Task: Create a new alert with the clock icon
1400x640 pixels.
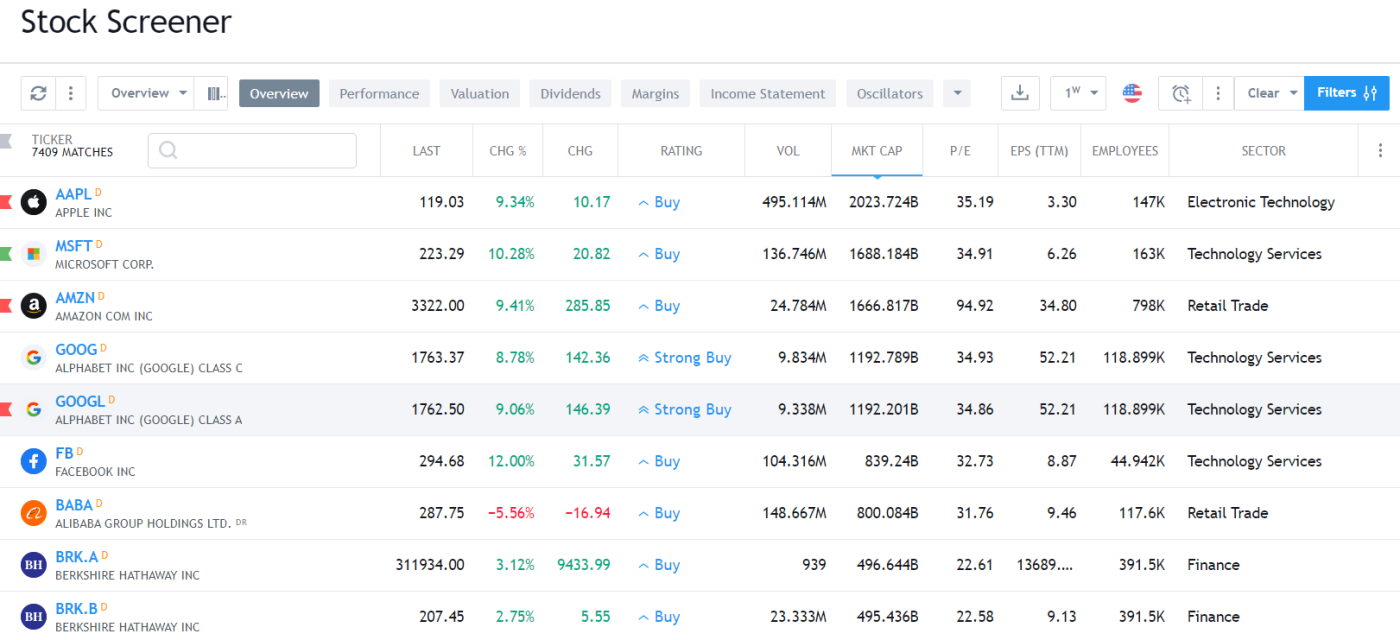Action: coord(1181,92)
